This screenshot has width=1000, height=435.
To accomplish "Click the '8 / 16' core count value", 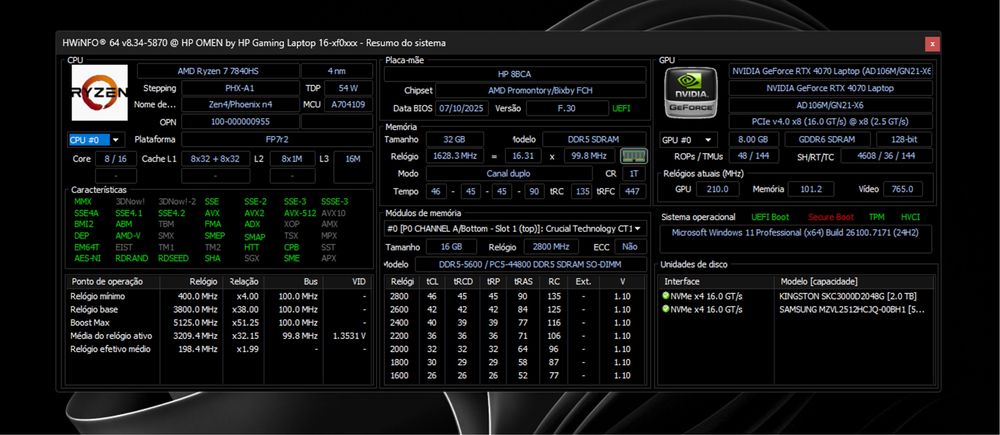I will [115, 159].
